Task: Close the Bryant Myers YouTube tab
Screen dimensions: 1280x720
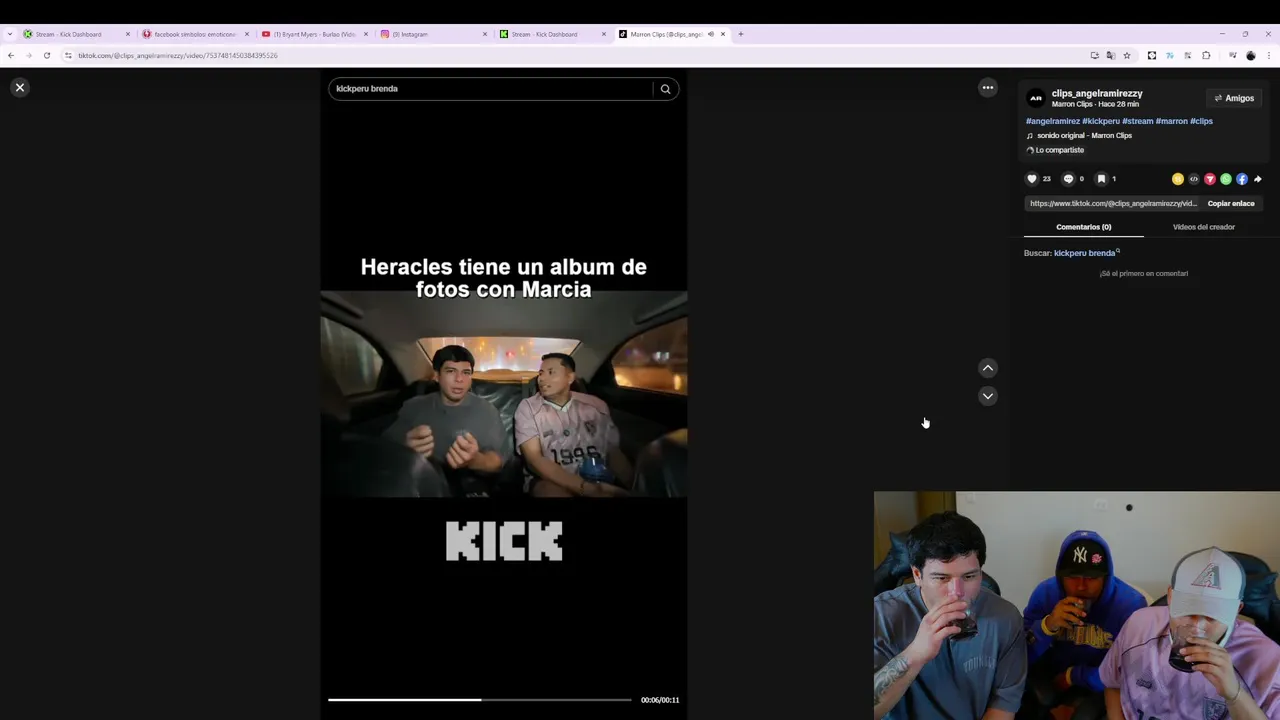Action: (366, 34)
